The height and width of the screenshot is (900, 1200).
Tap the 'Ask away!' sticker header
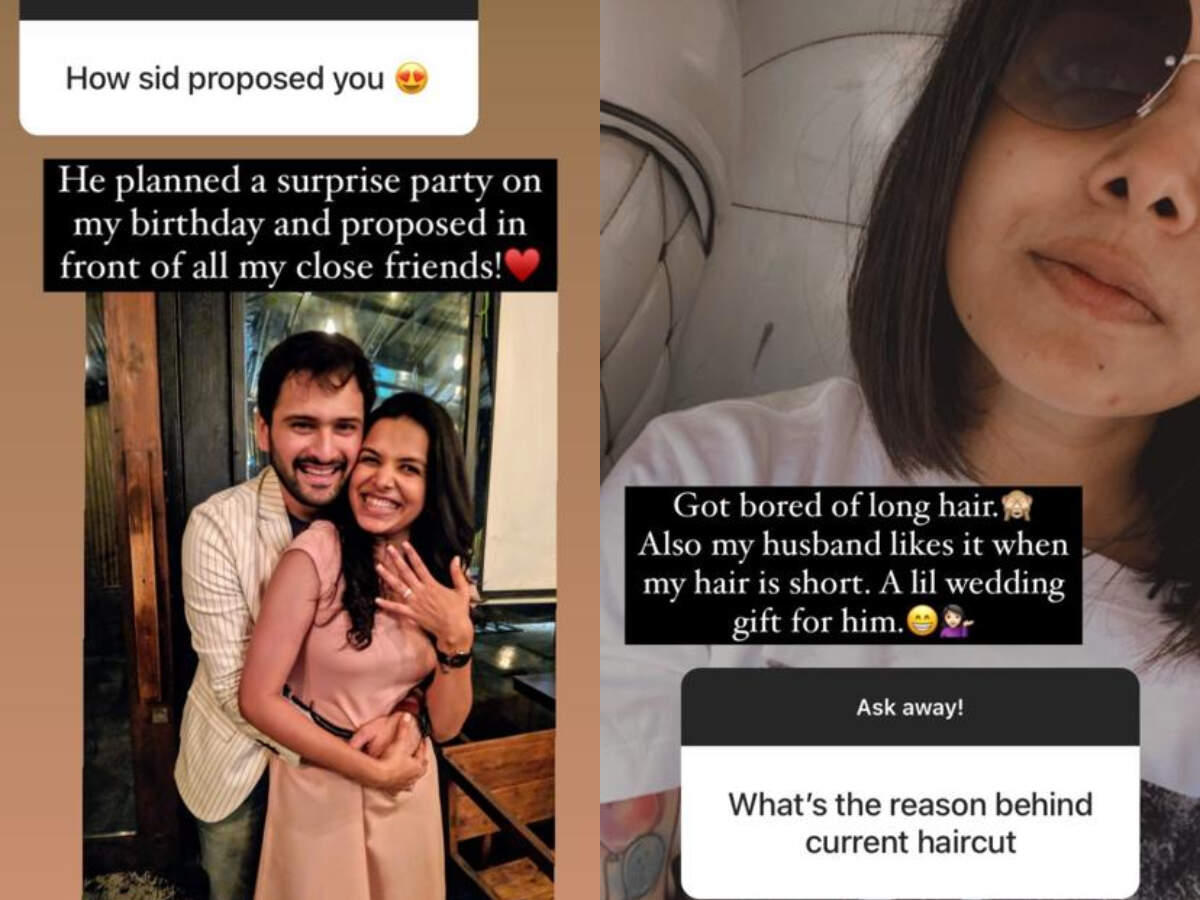(910, 708)
